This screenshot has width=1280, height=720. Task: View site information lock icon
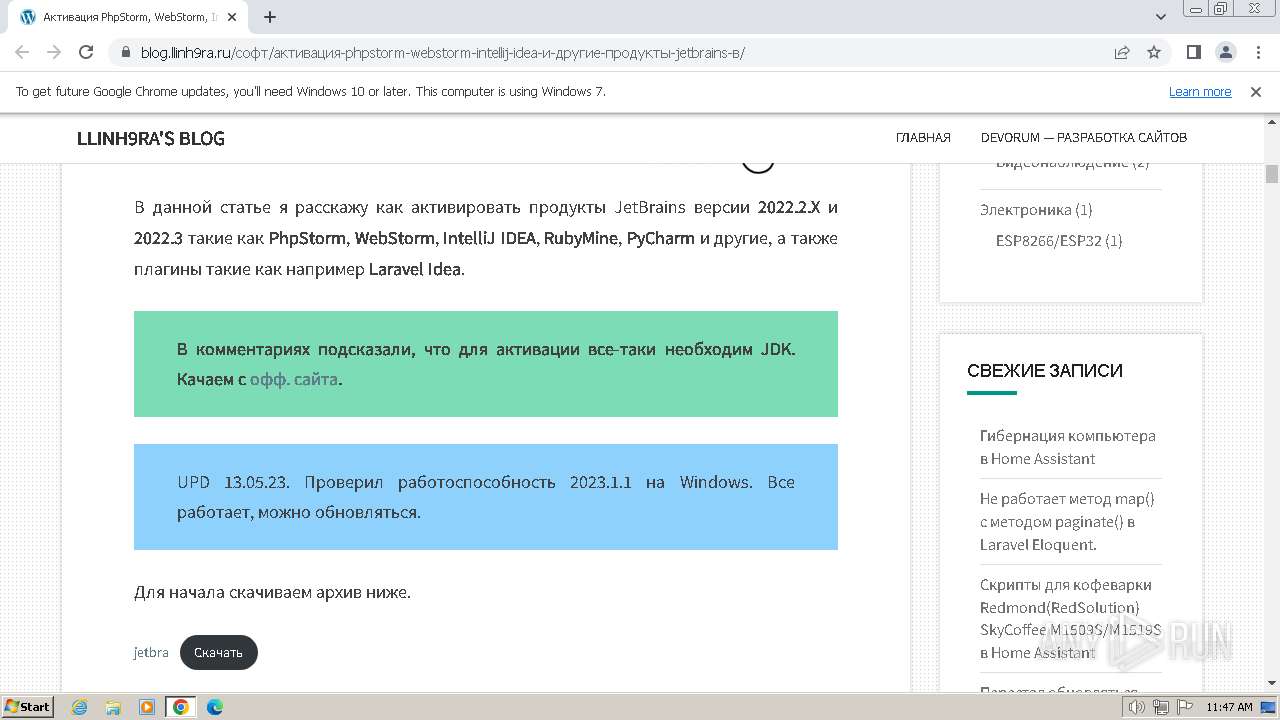[x=125, y=52]
